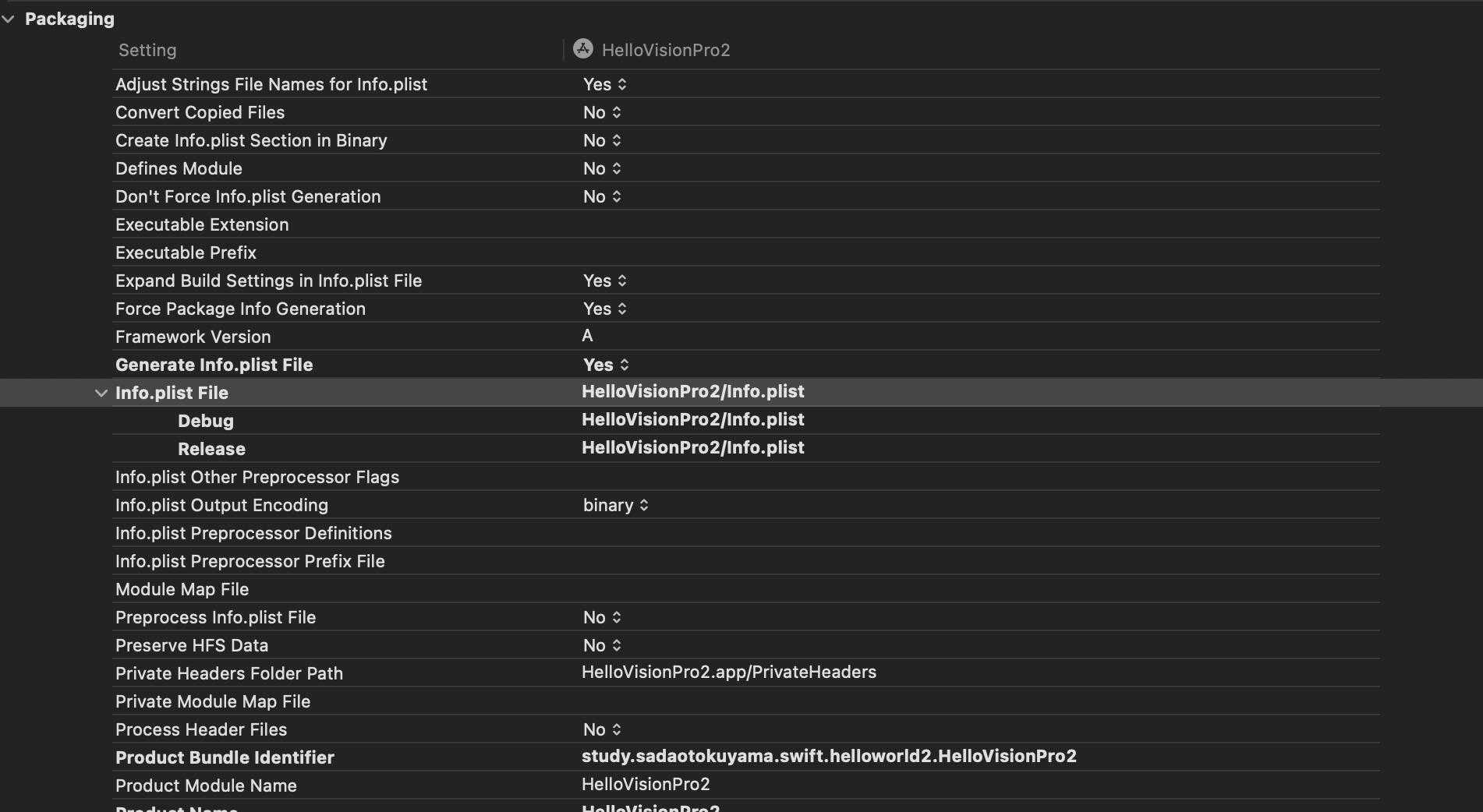Collapse the Info.plist File disclosure arrow

(x=101, y=394)
